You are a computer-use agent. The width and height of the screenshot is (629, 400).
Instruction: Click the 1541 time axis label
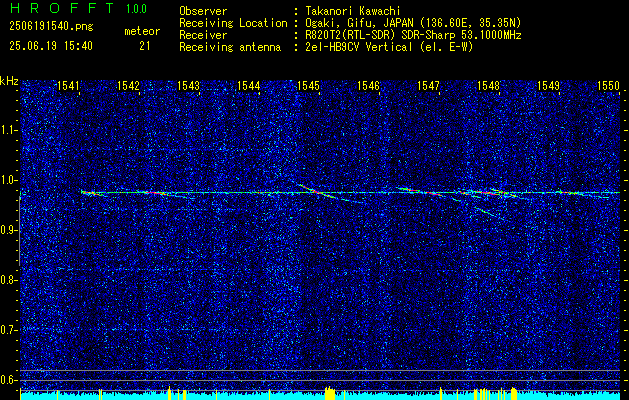click(x=68, y=85)
